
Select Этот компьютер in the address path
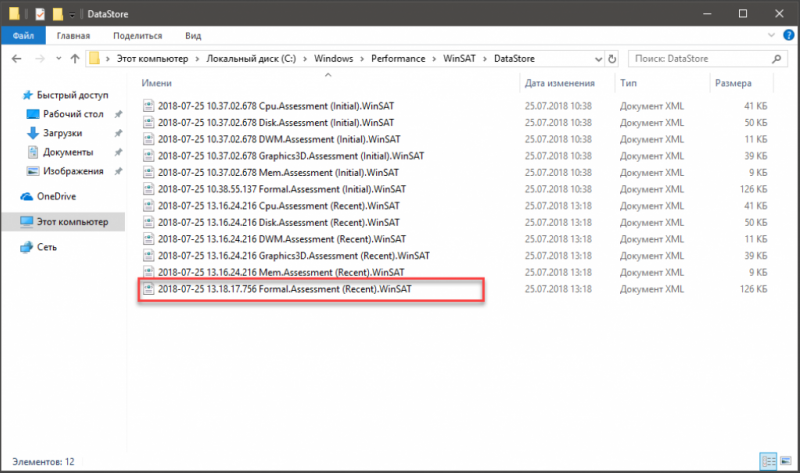[x=153, y=59]
